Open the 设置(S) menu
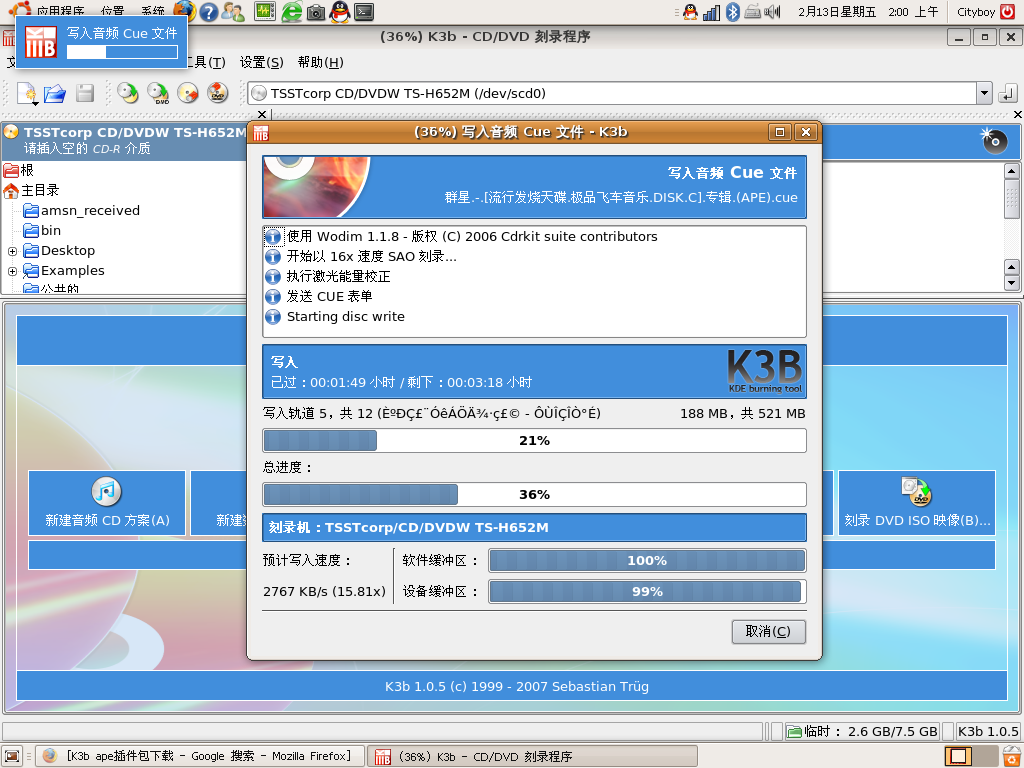The image size is (1024, 768). [261, 62]
